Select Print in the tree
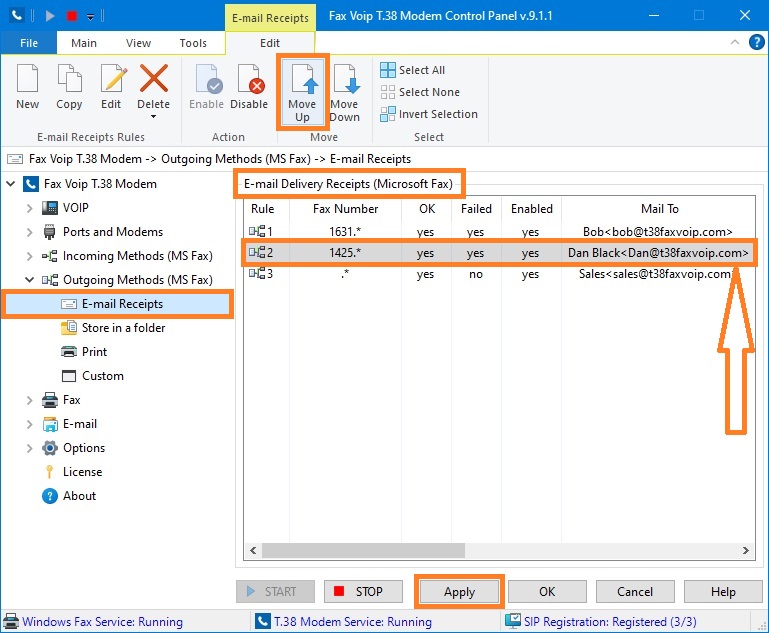This screenshot has height=633, width=769. (x=94, y=352)
